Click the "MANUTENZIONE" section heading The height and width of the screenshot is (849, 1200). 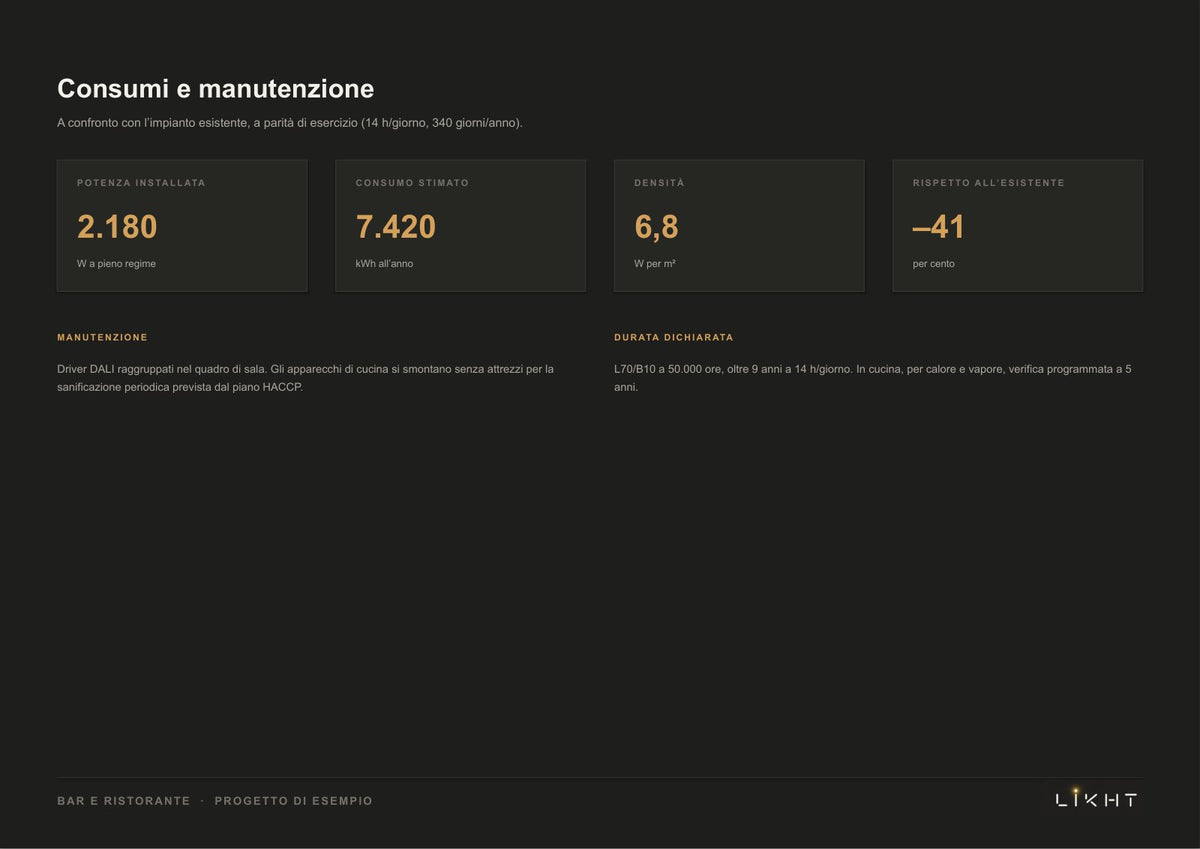[x=102, y=338]
